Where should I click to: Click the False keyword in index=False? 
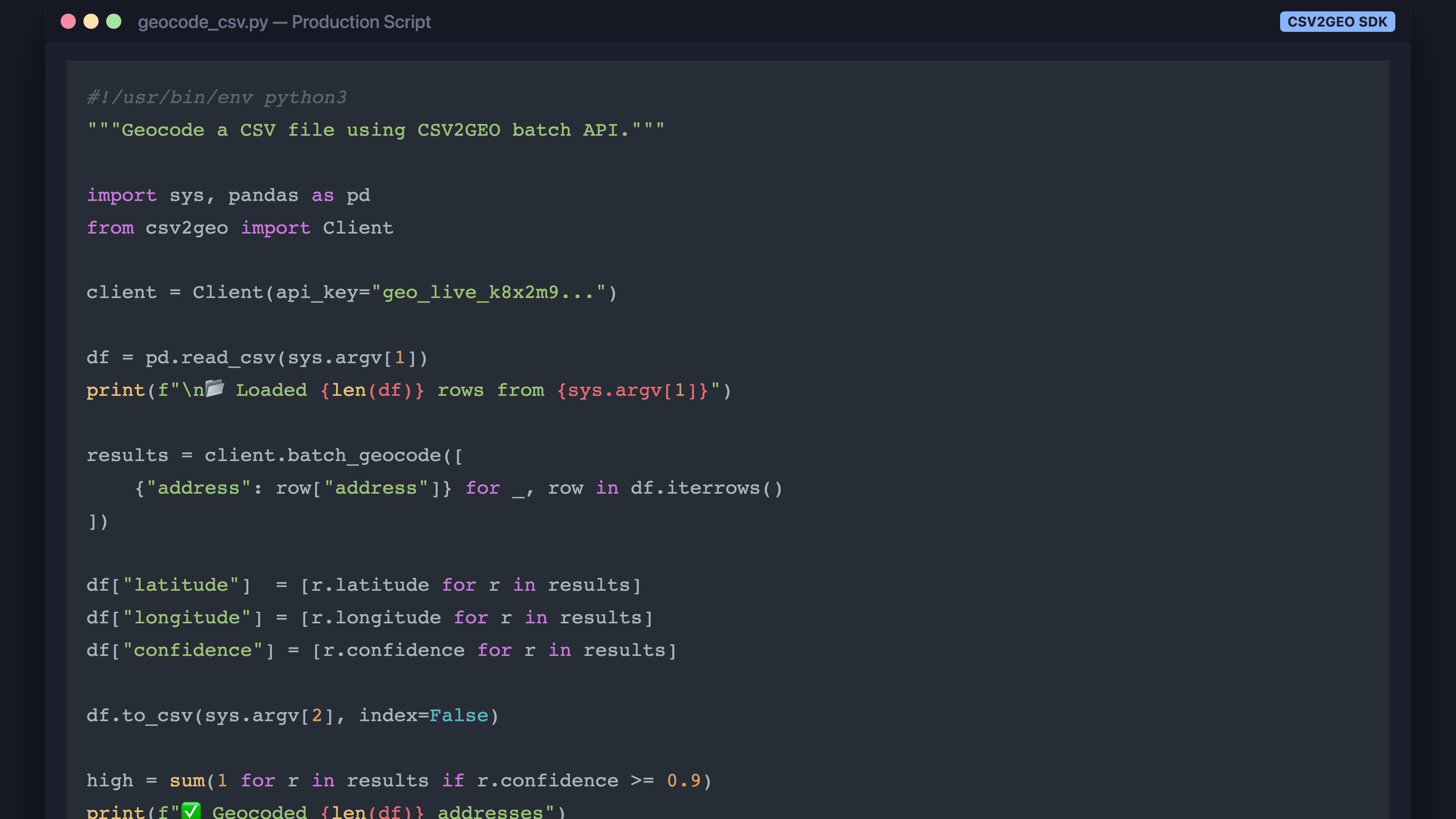click(x=459, y=715)
